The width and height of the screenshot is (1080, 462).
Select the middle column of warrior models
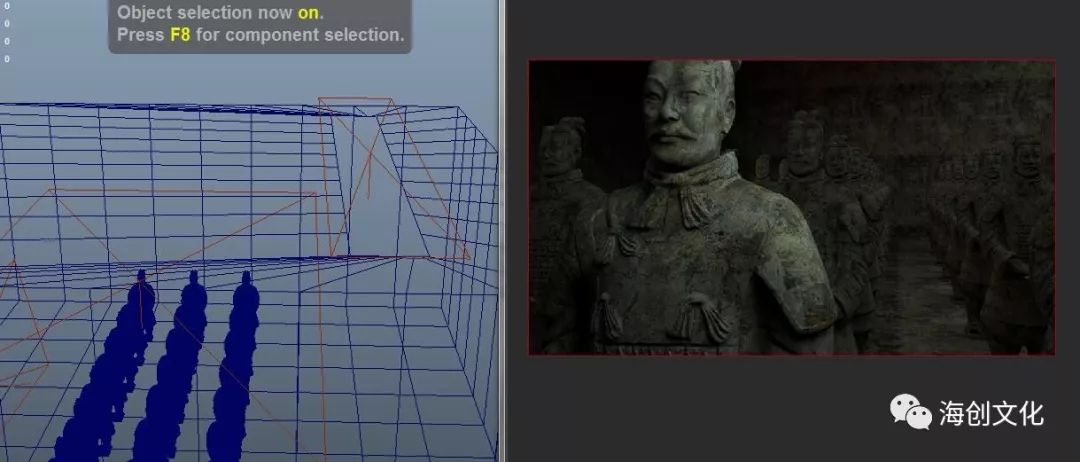pyautogui.click(x=175, y=380)
